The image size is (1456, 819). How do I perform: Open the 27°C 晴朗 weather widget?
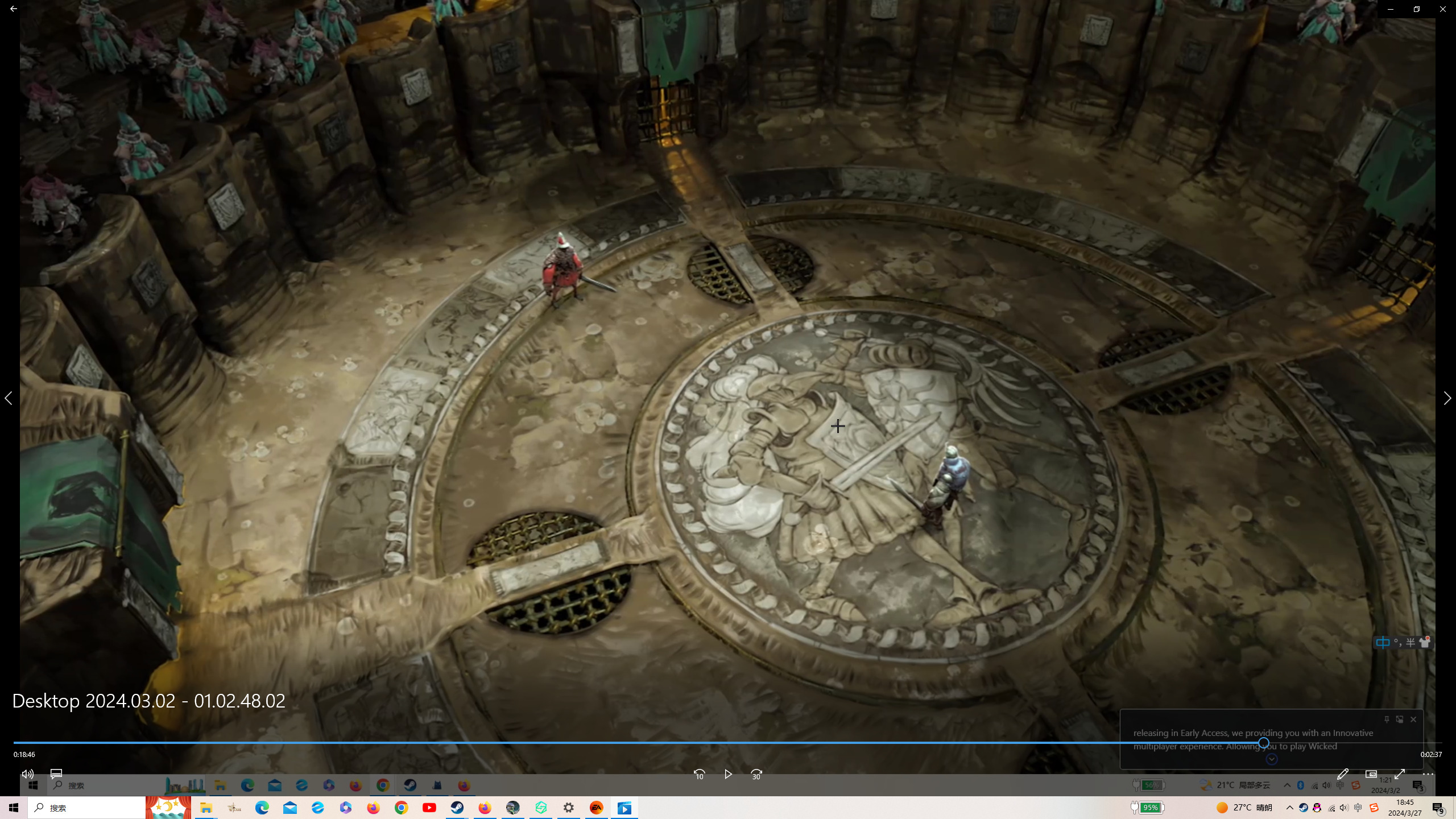pyautogui.click(x=1244, y=808)
